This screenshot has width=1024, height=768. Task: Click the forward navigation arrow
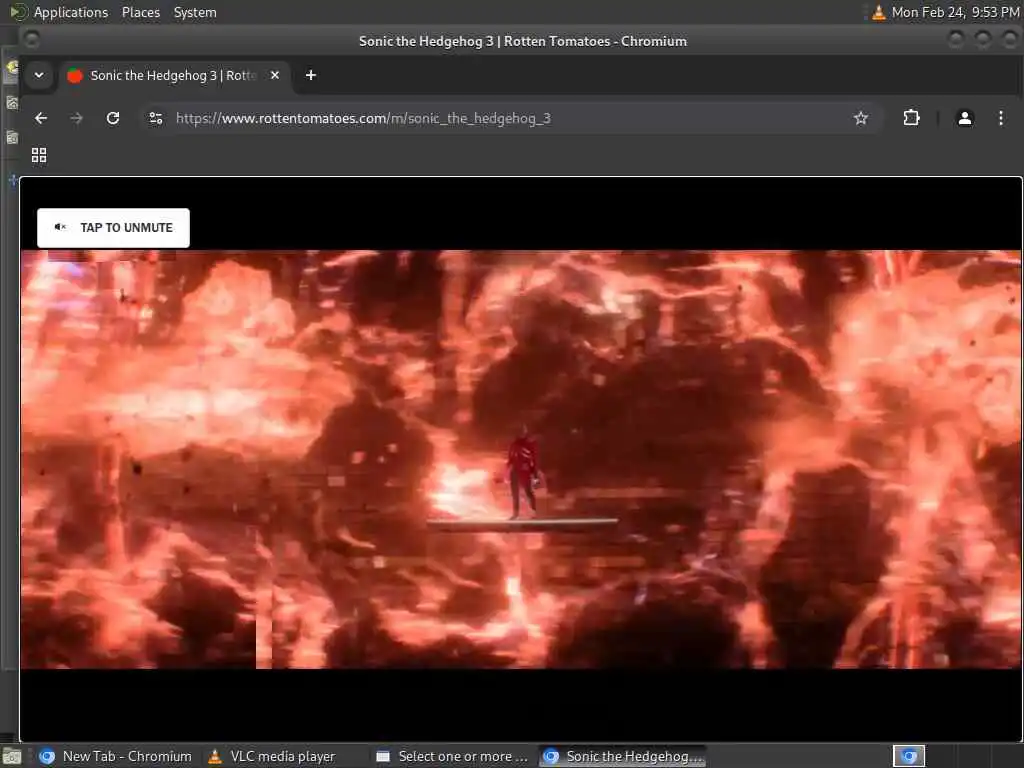pyautogui.click(x=76, y=118)
